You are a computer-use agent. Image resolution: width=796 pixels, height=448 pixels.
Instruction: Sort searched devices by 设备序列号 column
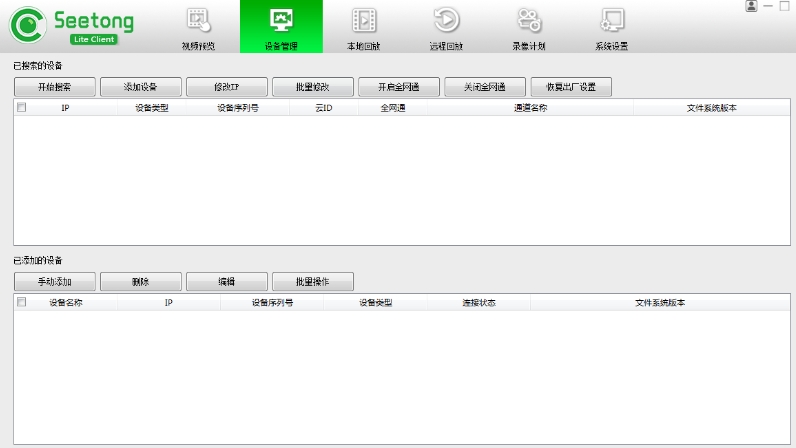pos(238,108)
